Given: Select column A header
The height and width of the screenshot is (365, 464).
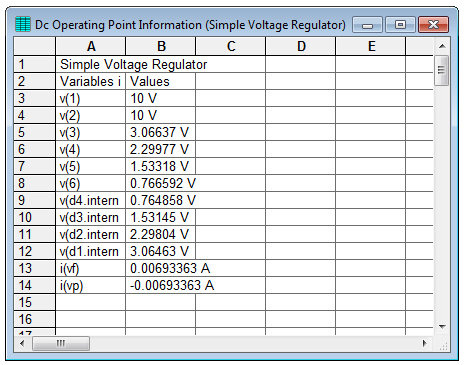Looking at the screenshot, I should pyautogui.click(x=91, y=46).
